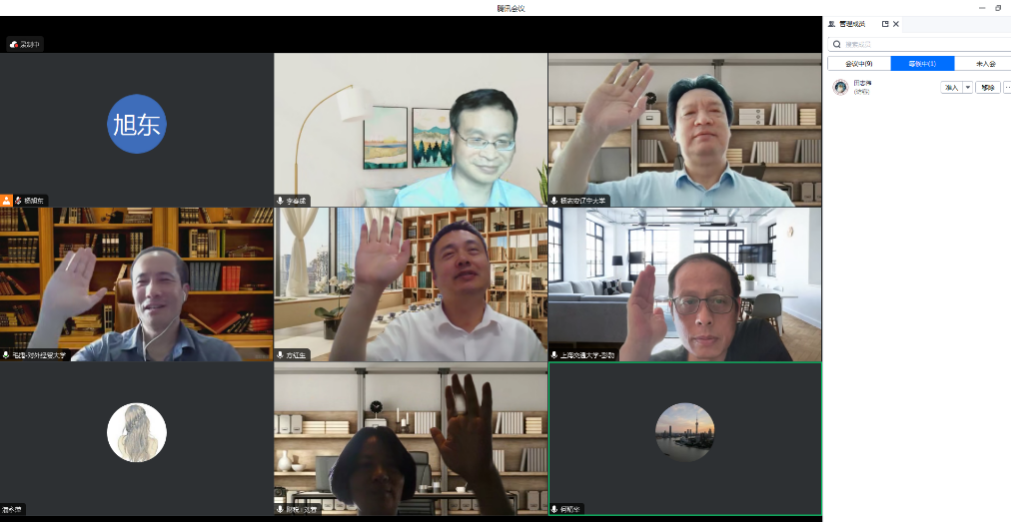This screenshot has height=522, width=1011.
Task: Switch to the 会议中(9) tab
Action: 859,64
